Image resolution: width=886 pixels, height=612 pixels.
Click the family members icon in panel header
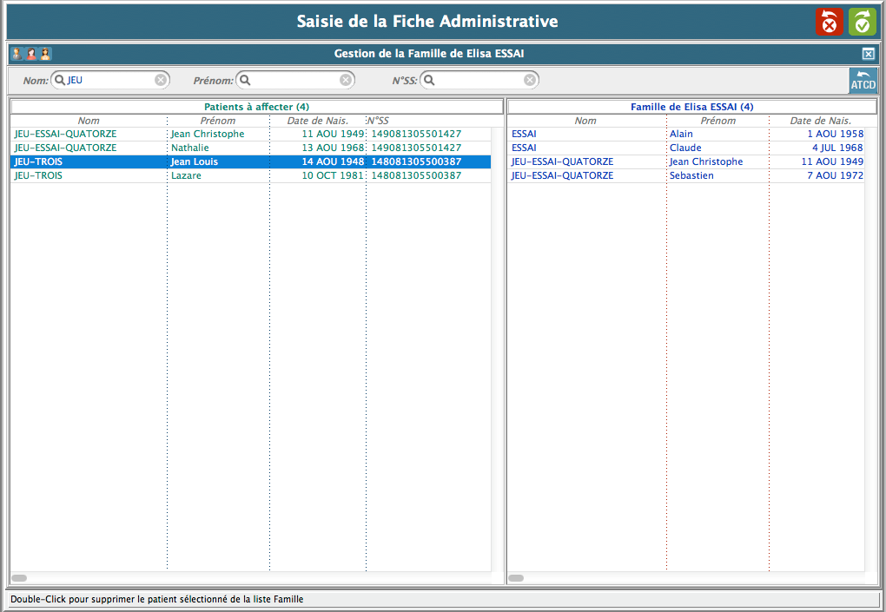point(31,54)
